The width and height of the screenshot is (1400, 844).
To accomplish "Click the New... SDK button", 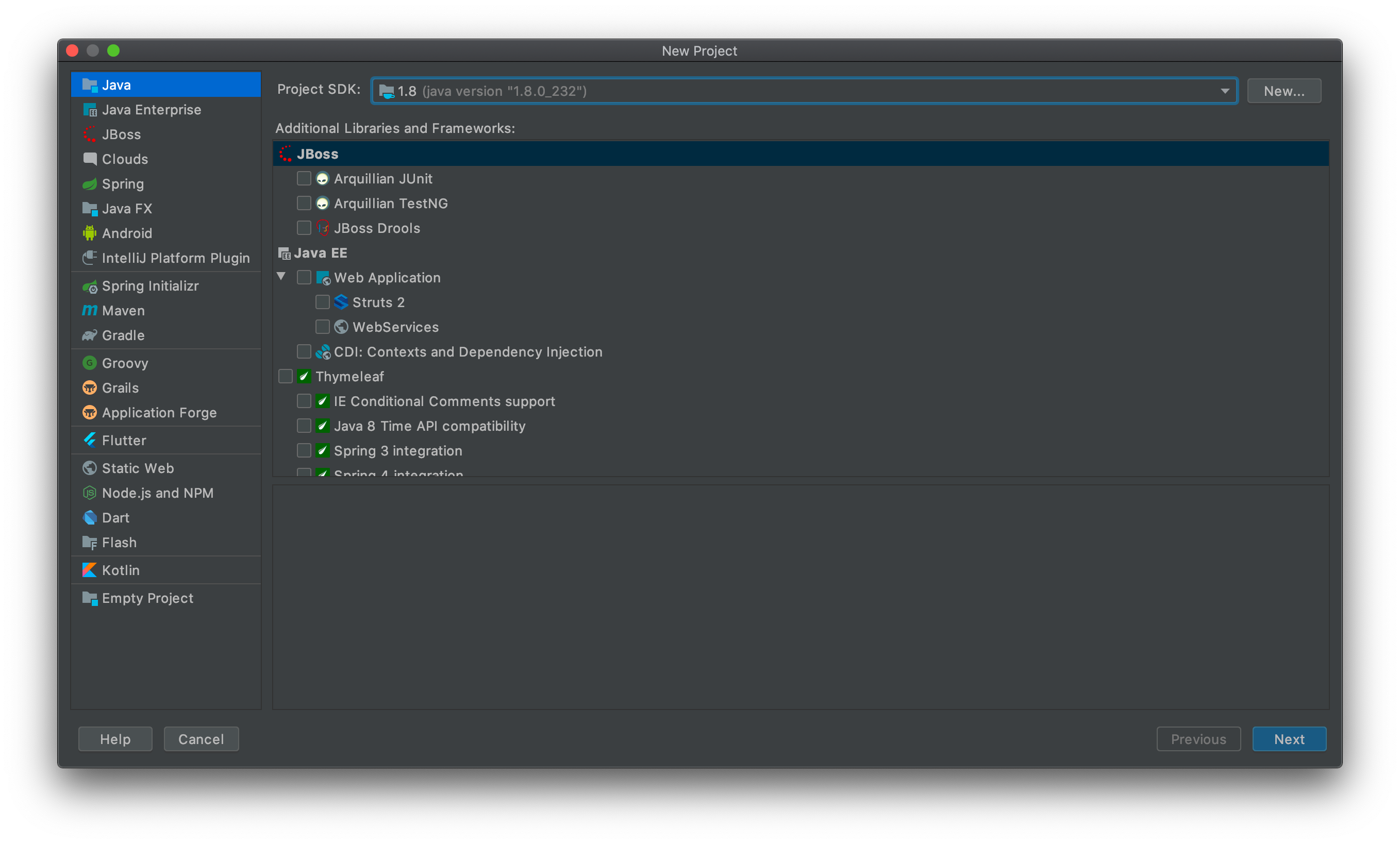I will point(1284,91).
